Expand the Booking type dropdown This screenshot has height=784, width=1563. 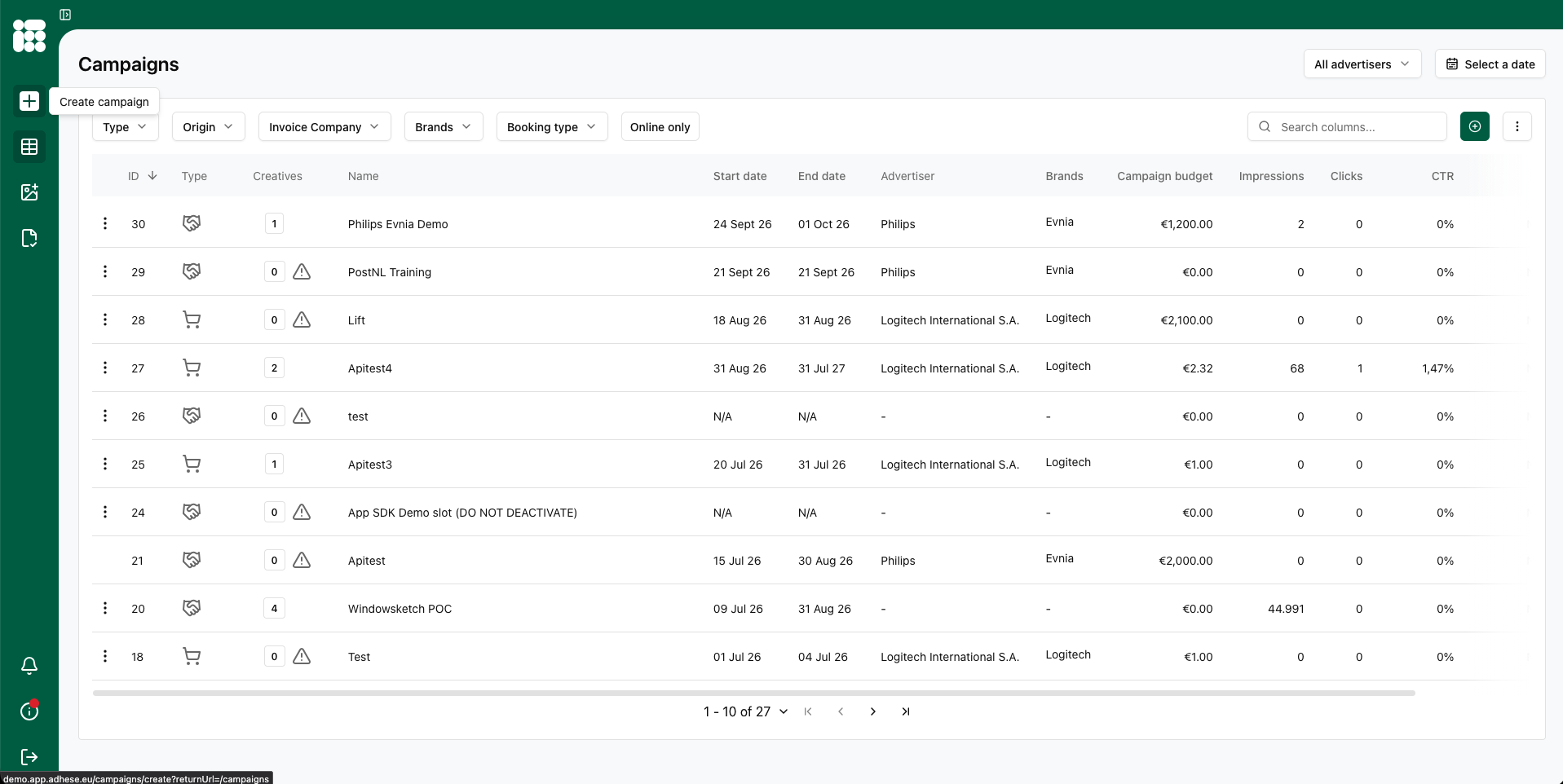click(x=552, y=126)
